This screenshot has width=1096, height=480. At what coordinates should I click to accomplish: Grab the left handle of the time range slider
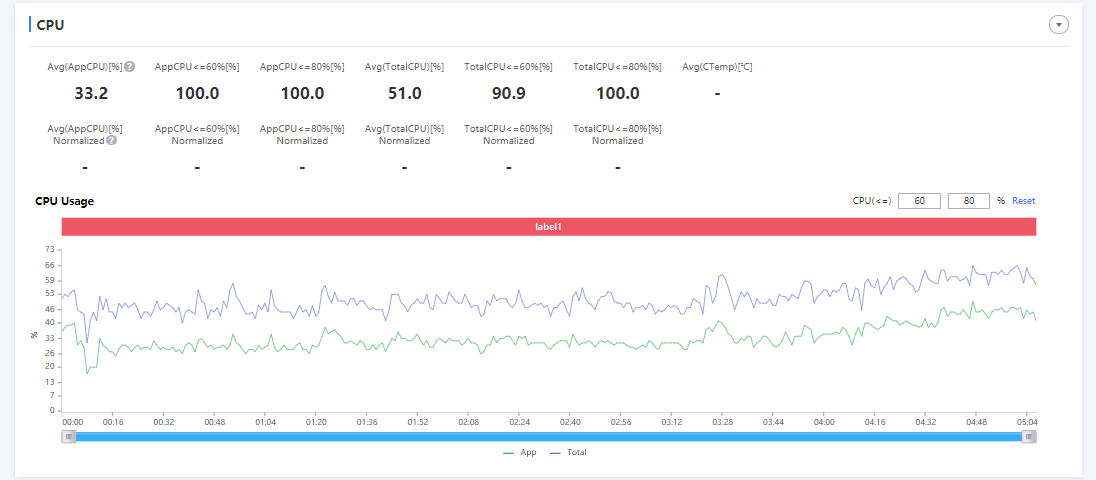68,437
